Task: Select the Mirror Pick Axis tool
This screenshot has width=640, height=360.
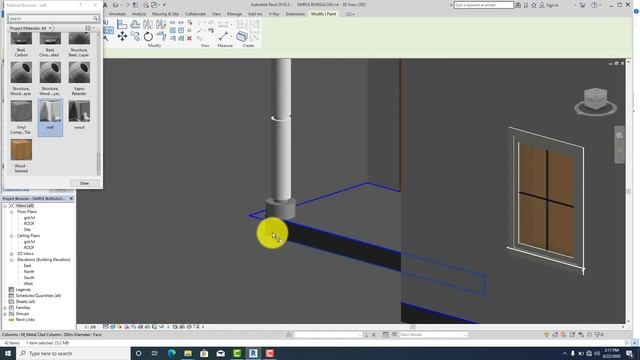Action: click(x=148, y=24)
